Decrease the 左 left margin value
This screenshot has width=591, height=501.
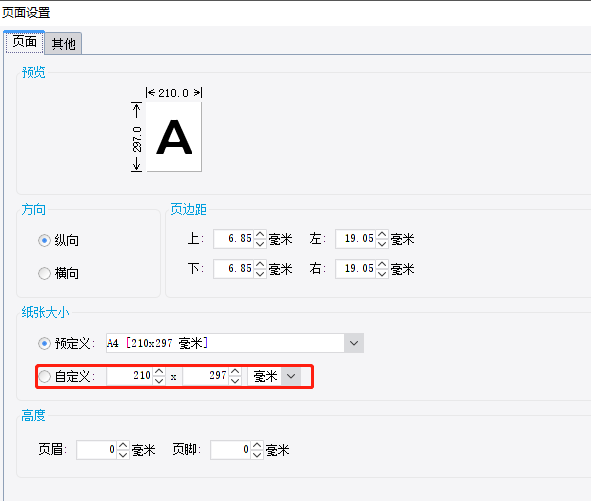click(382, 244)
